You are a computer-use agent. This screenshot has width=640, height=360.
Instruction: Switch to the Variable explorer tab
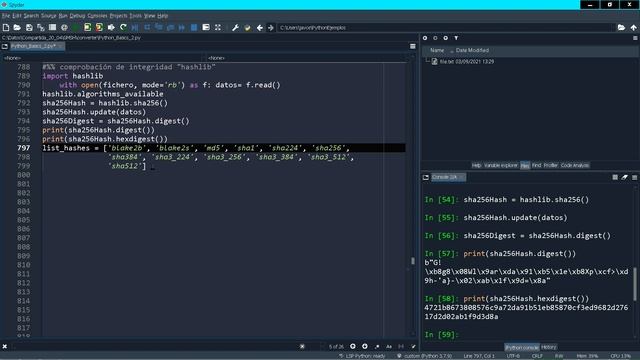pos(500,165)
